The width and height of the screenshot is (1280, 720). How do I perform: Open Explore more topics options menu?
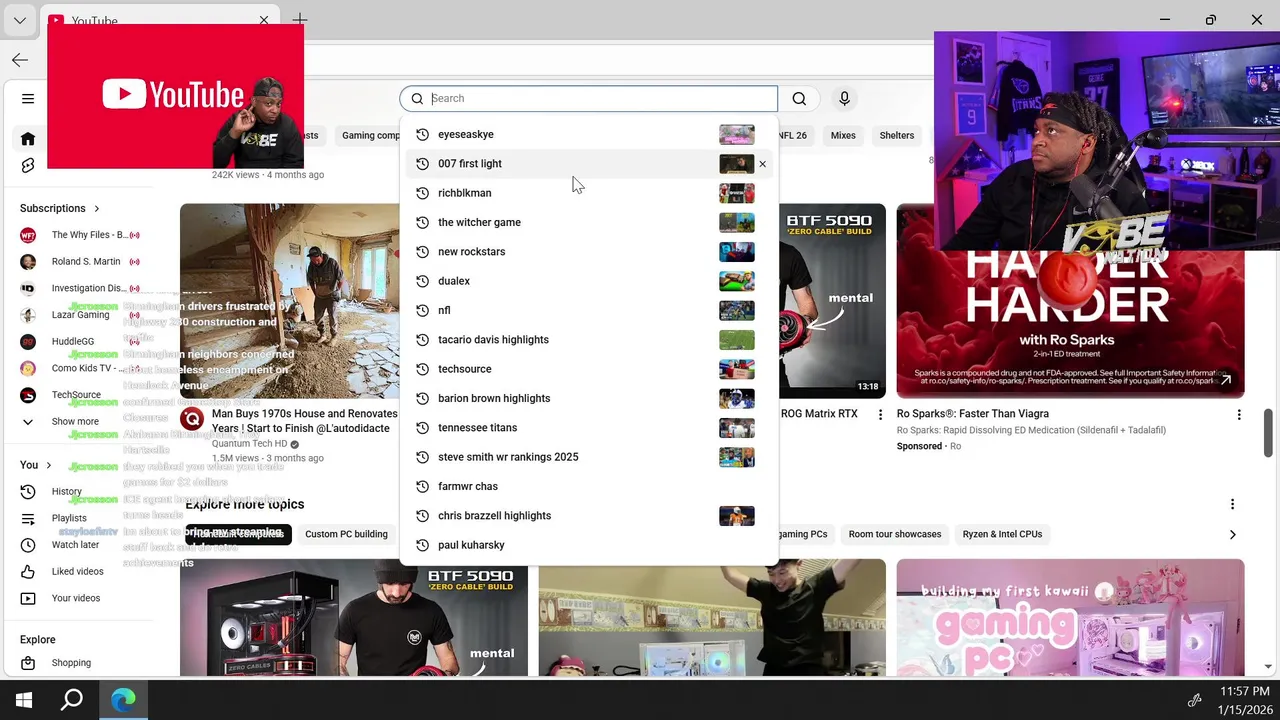[x=1232, y=504]
